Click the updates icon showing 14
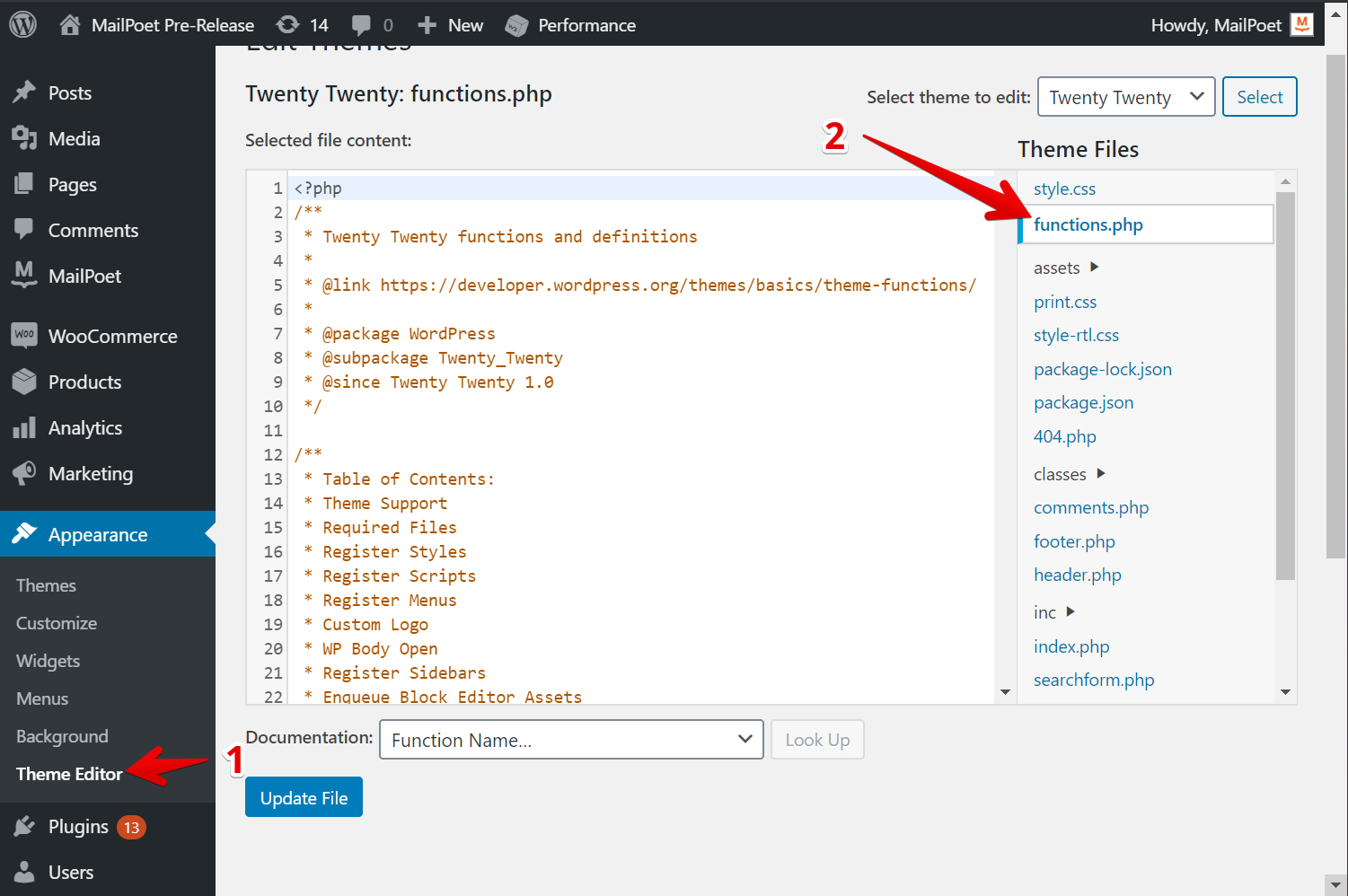Screen dimensions: 1348x896 [x=288, y=25]
